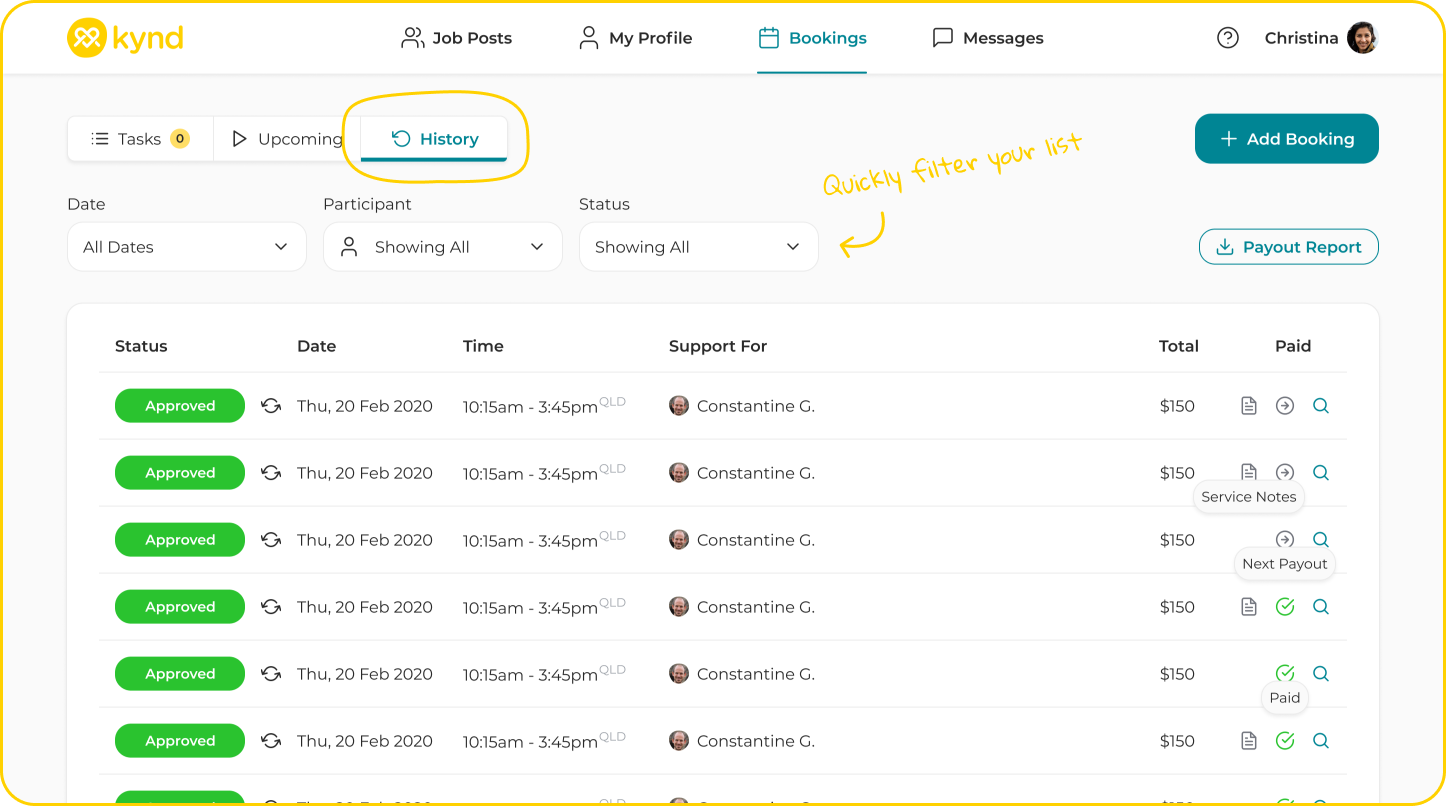
Task: Select Bookings in the top navigation
Action: (812, 38)
